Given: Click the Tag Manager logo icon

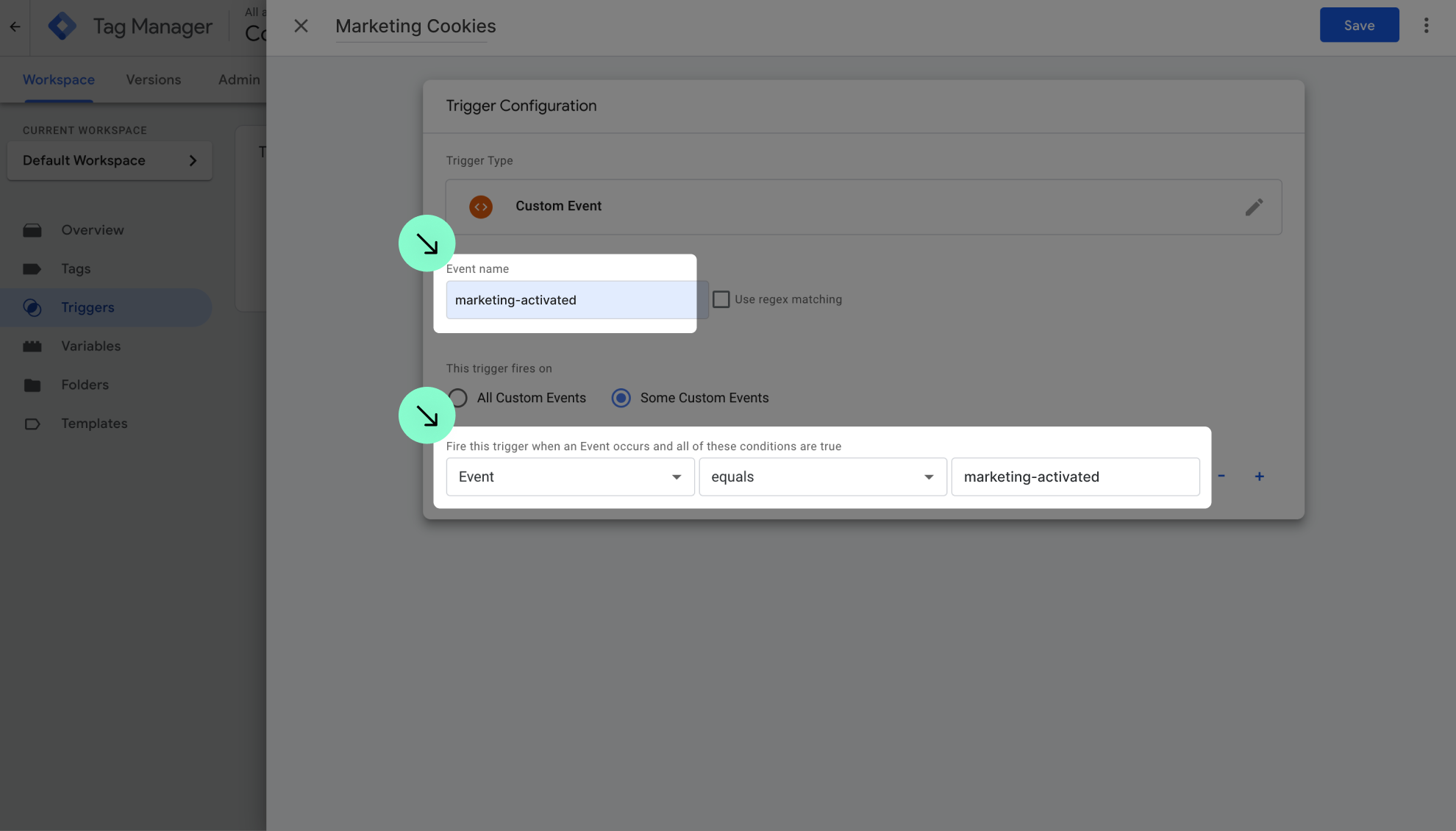Looking at the screenshot, I should click(x=62, y=26).
